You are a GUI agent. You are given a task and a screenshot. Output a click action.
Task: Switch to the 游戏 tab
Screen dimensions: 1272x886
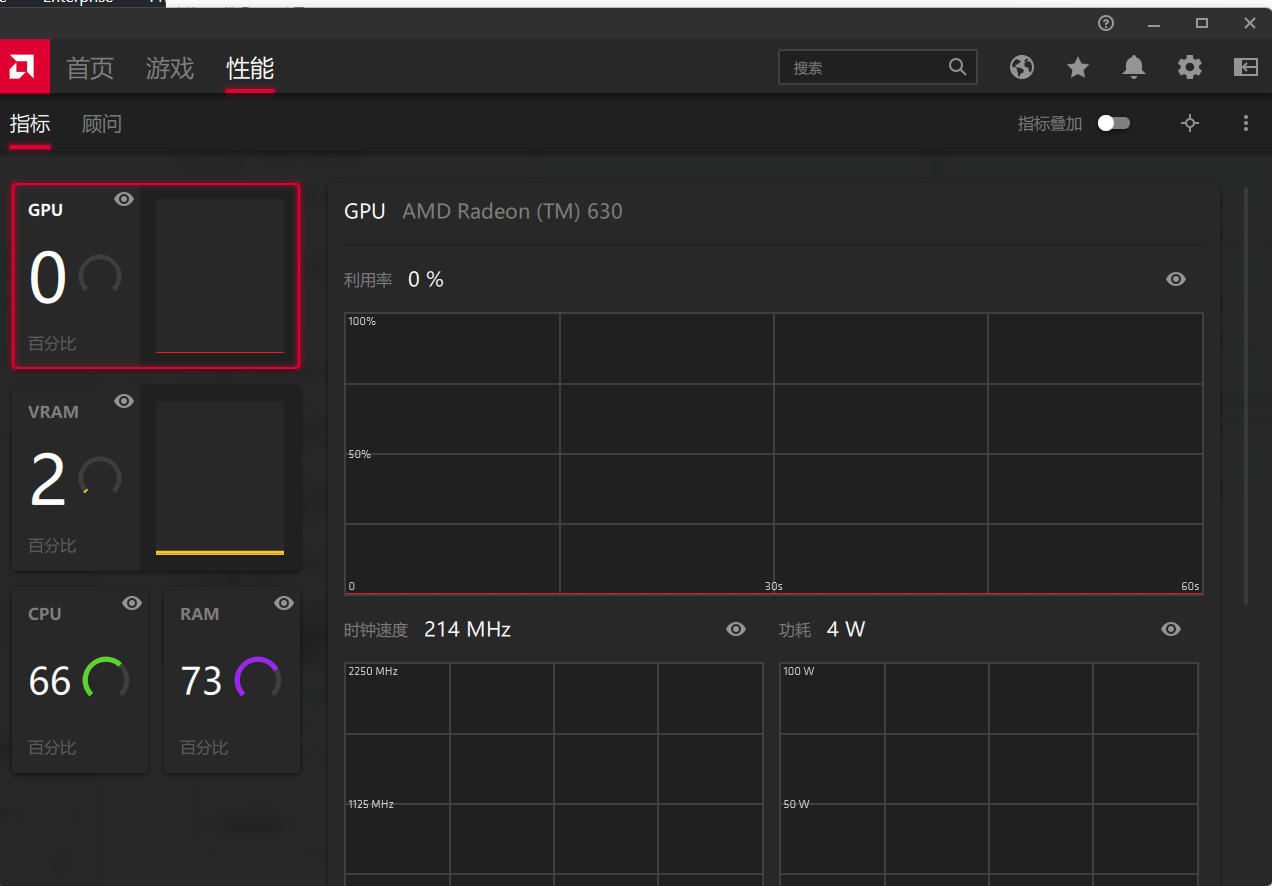coord(170,68)
